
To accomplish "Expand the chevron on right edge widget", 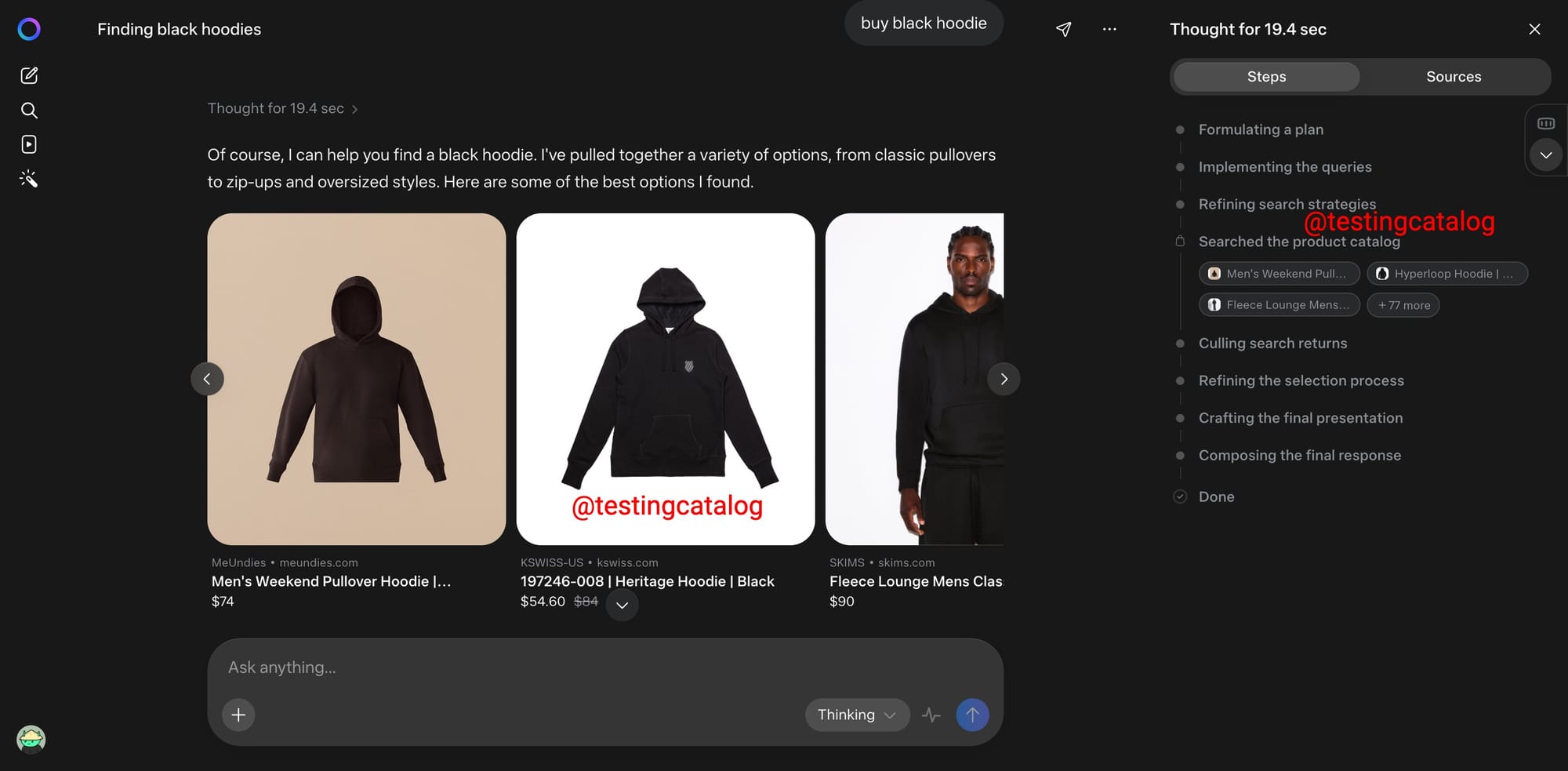I will click(x=1546, y=155).
